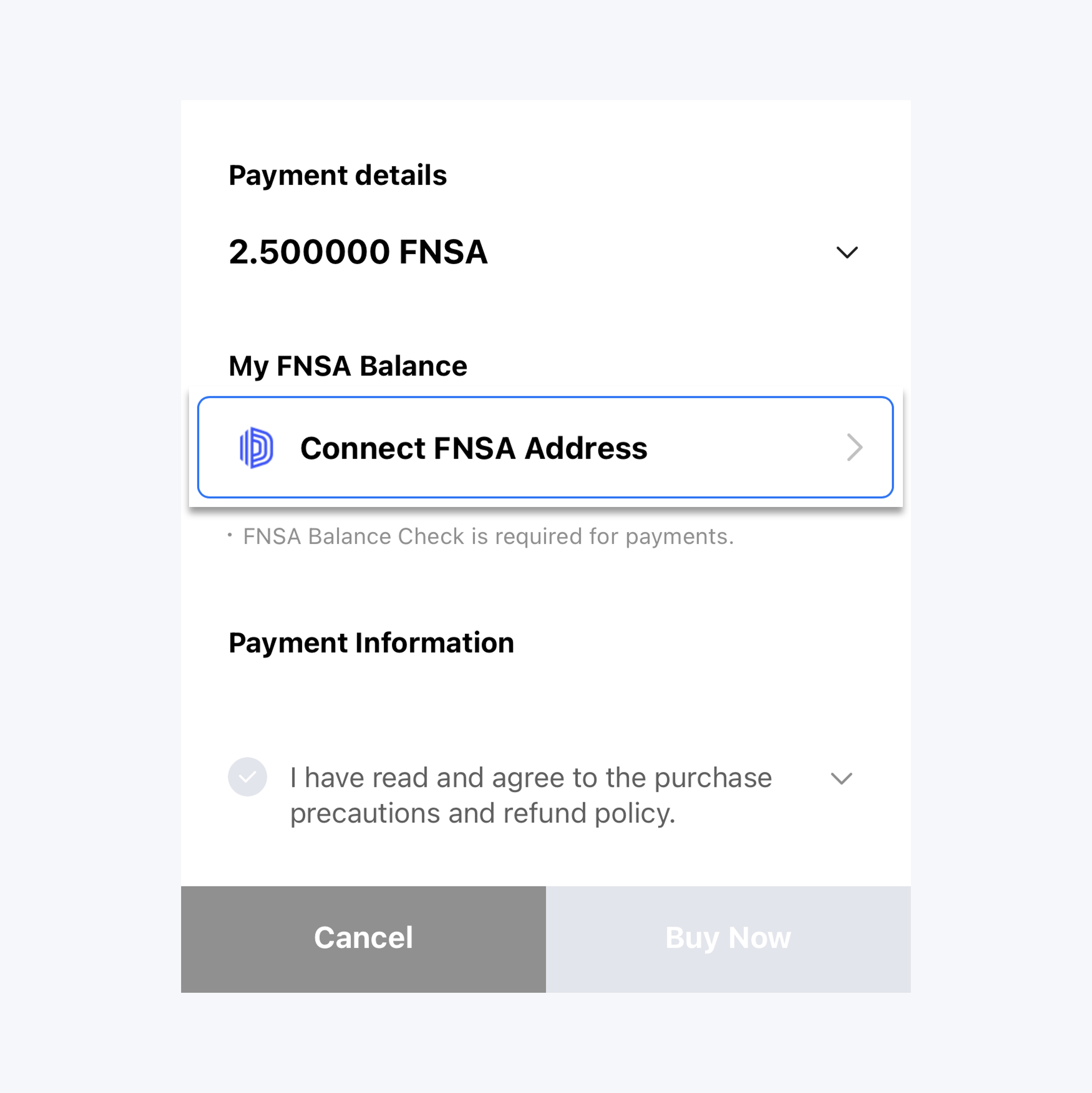This screenshot has width=1092, height=1093.
Task: Click the right arrow beside Connect FNSA Address
Action: click(854, 447)
